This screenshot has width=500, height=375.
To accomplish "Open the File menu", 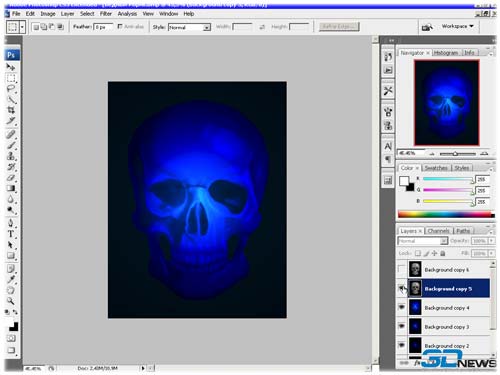I will click(x=16, y=14).
